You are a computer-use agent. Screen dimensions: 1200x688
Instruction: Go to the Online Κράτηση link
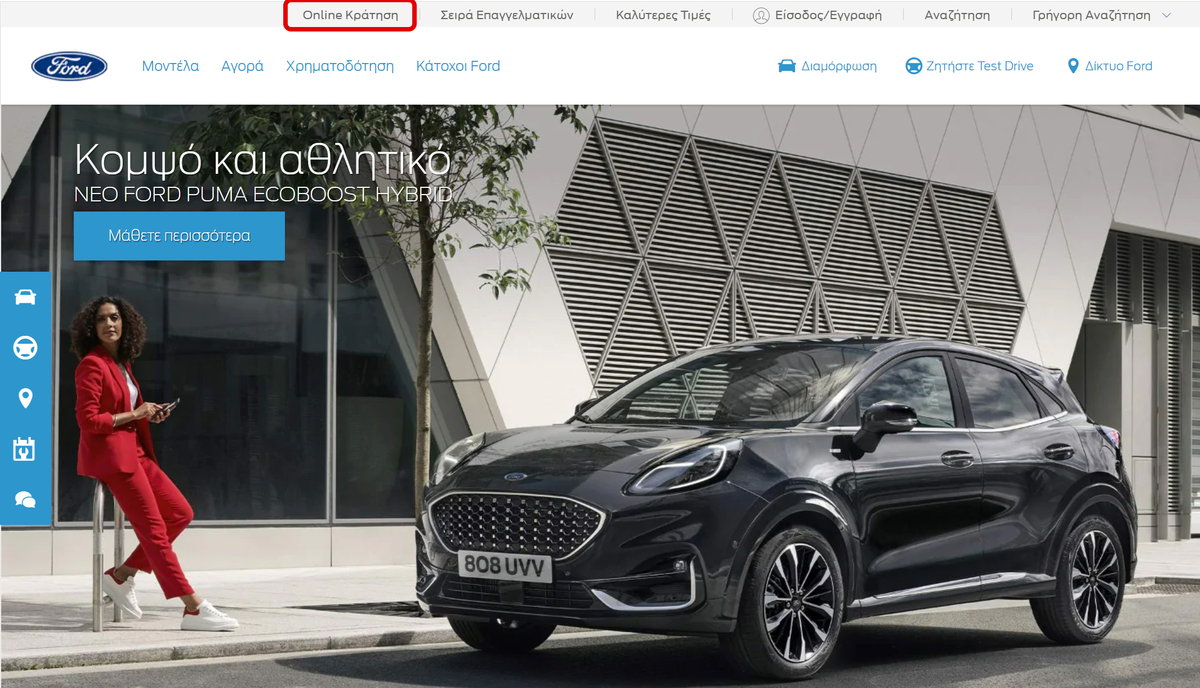(350, 15)
